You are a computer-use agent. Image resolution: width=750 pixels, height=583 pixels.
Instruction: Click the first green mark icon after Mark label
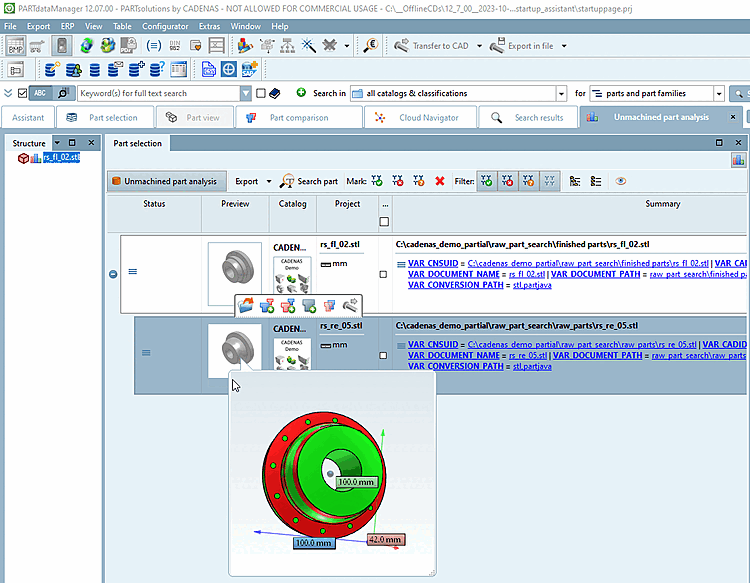pos(377,181)
